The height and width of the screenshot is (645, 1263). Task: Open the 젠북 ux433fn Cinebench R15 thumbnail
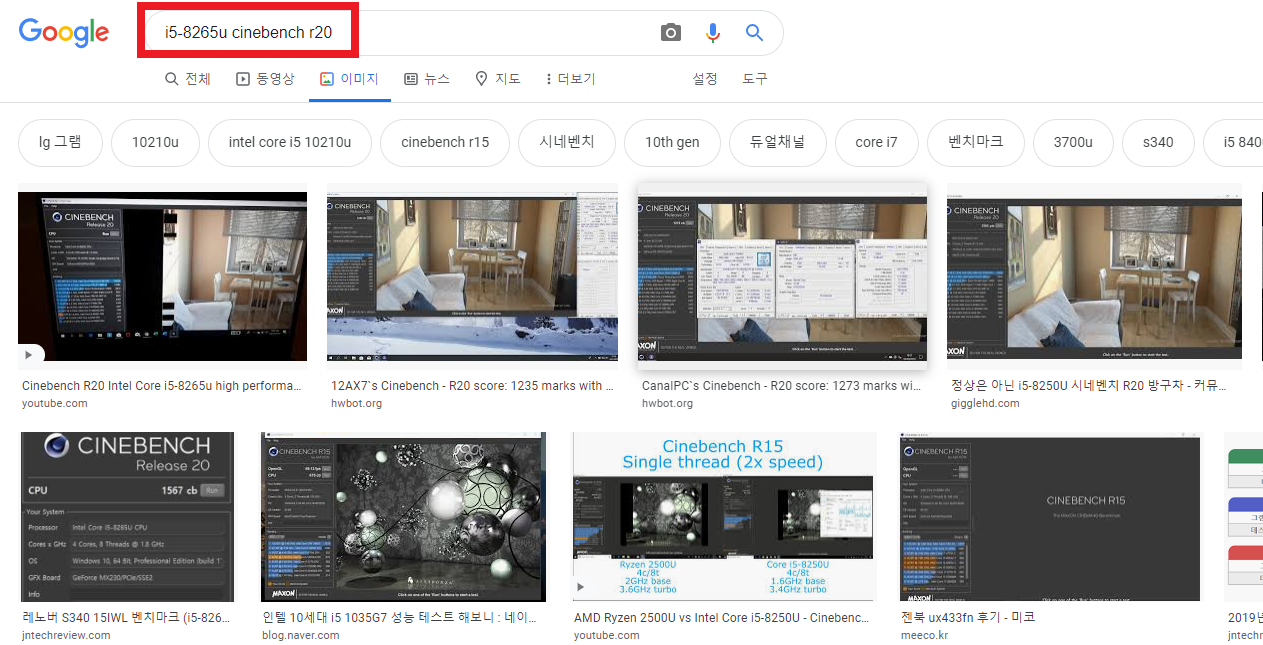click(1050, 515)
